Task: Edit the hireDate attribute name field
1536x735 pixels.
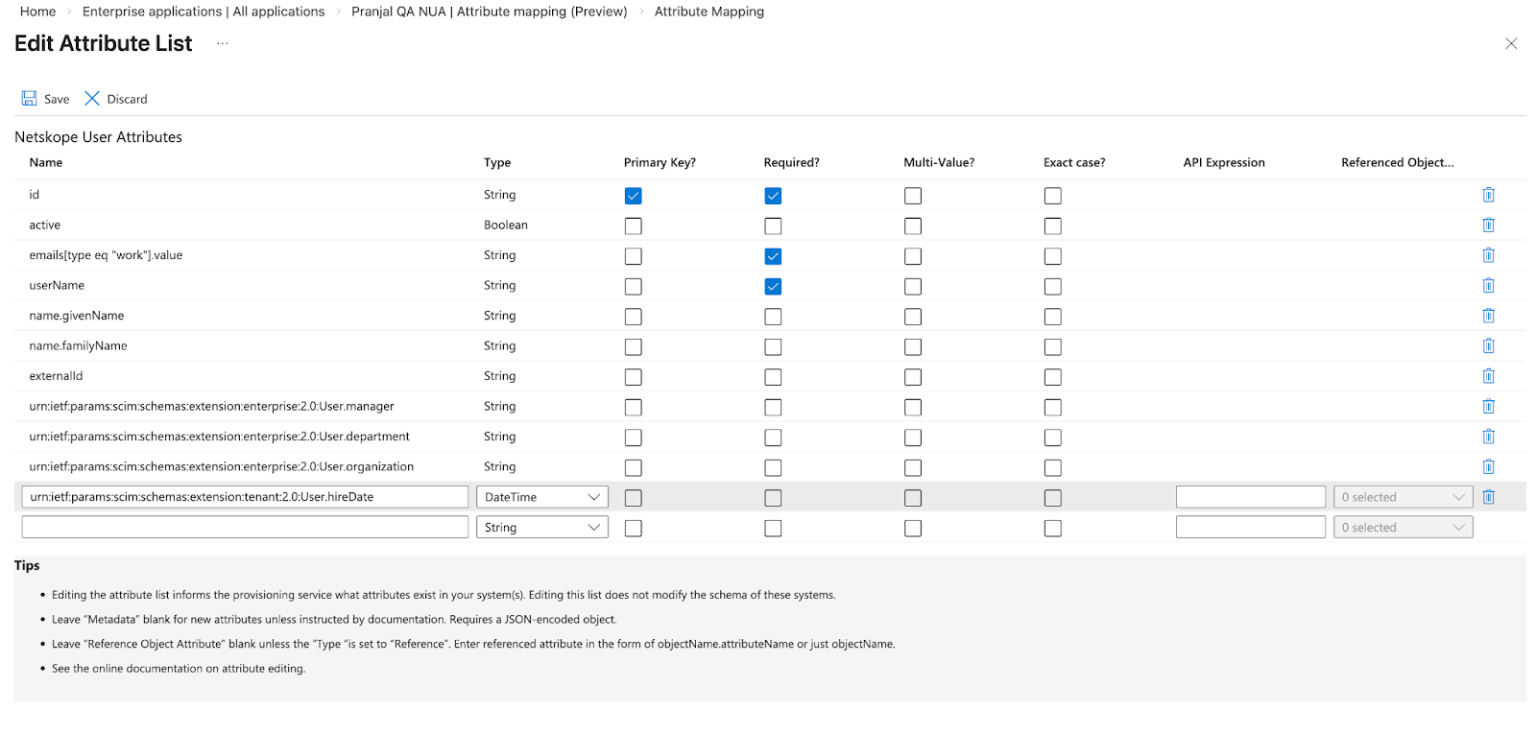Action: coord(245,497)
